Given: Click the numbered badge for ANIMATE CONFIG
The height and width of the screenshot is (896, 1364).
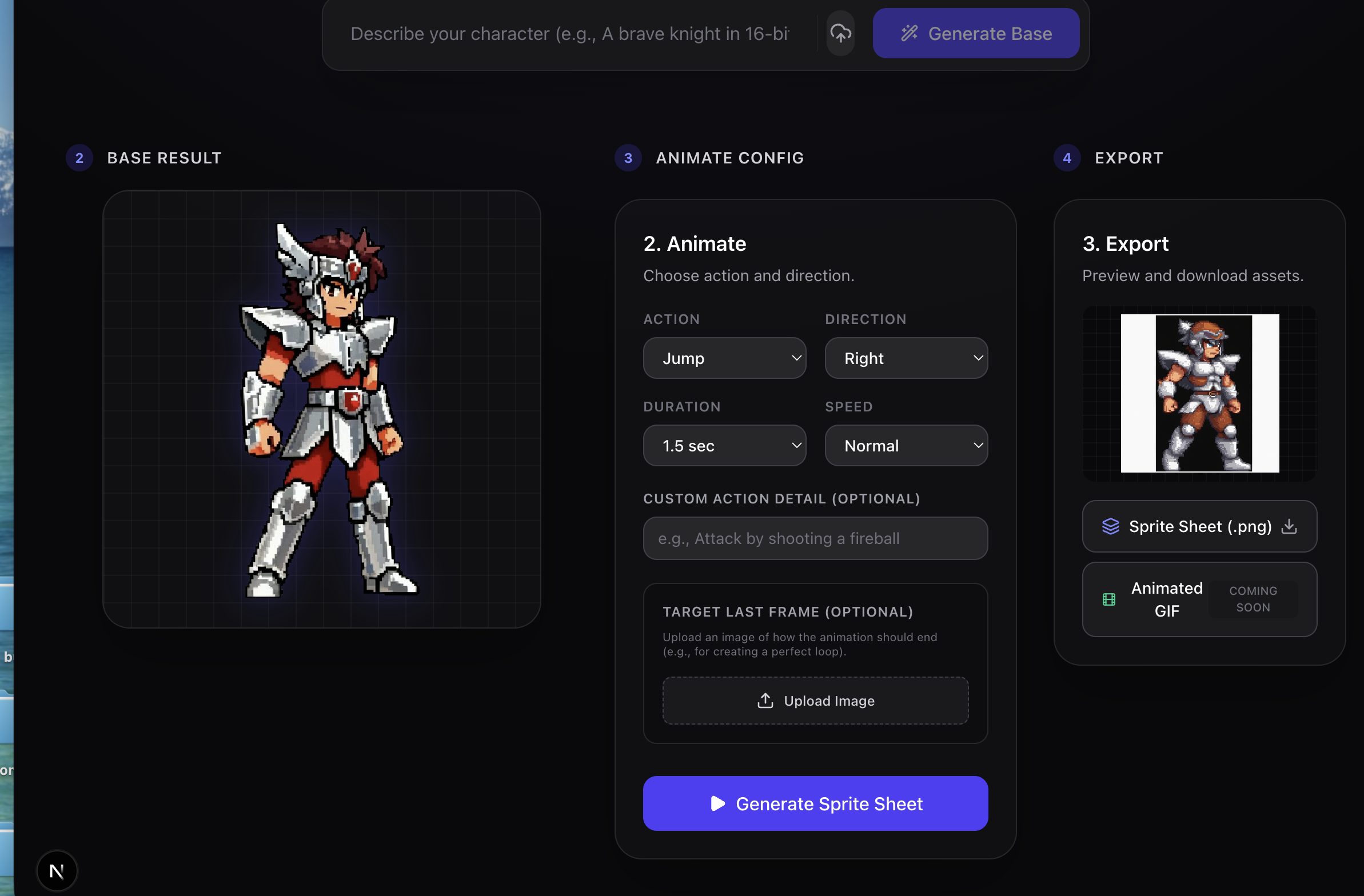Looking at the screenshot, I should pyautogui.click(x=628, y=158).
